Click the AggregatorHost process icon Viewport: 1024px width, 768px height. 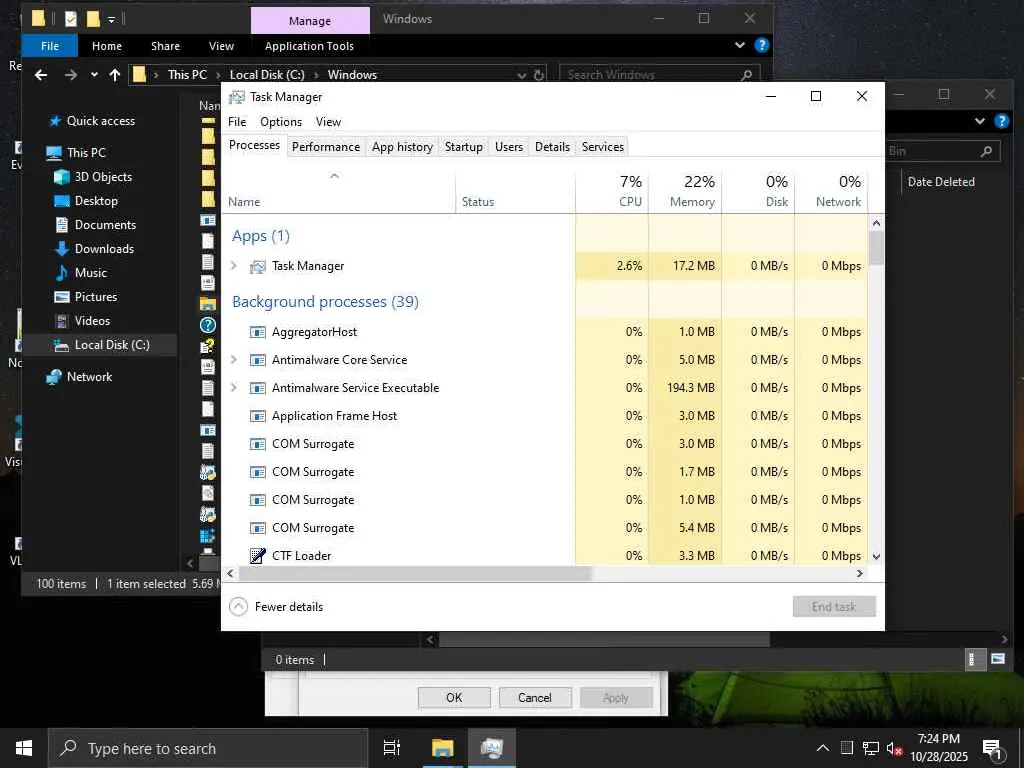point(258,332)
